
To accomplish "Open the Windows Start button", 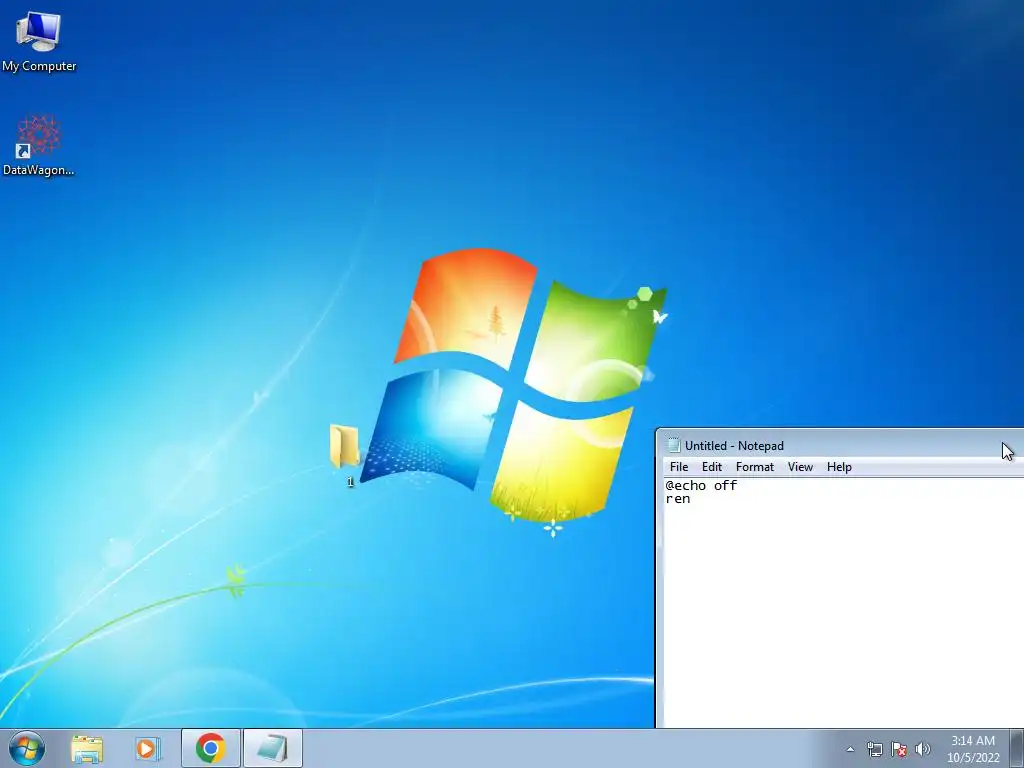I will click(x=27, y=748).
